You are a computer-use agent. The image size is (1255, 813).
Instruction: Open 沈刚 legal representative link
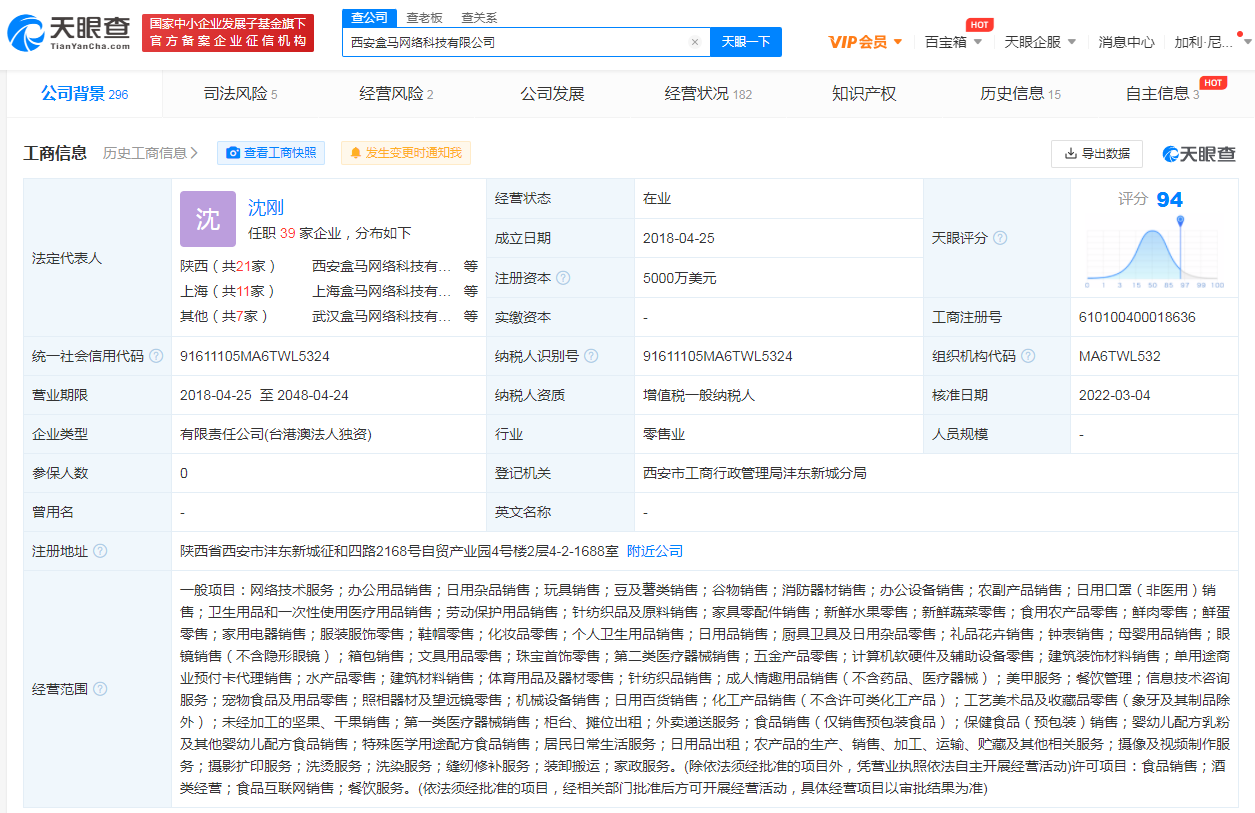266,208
